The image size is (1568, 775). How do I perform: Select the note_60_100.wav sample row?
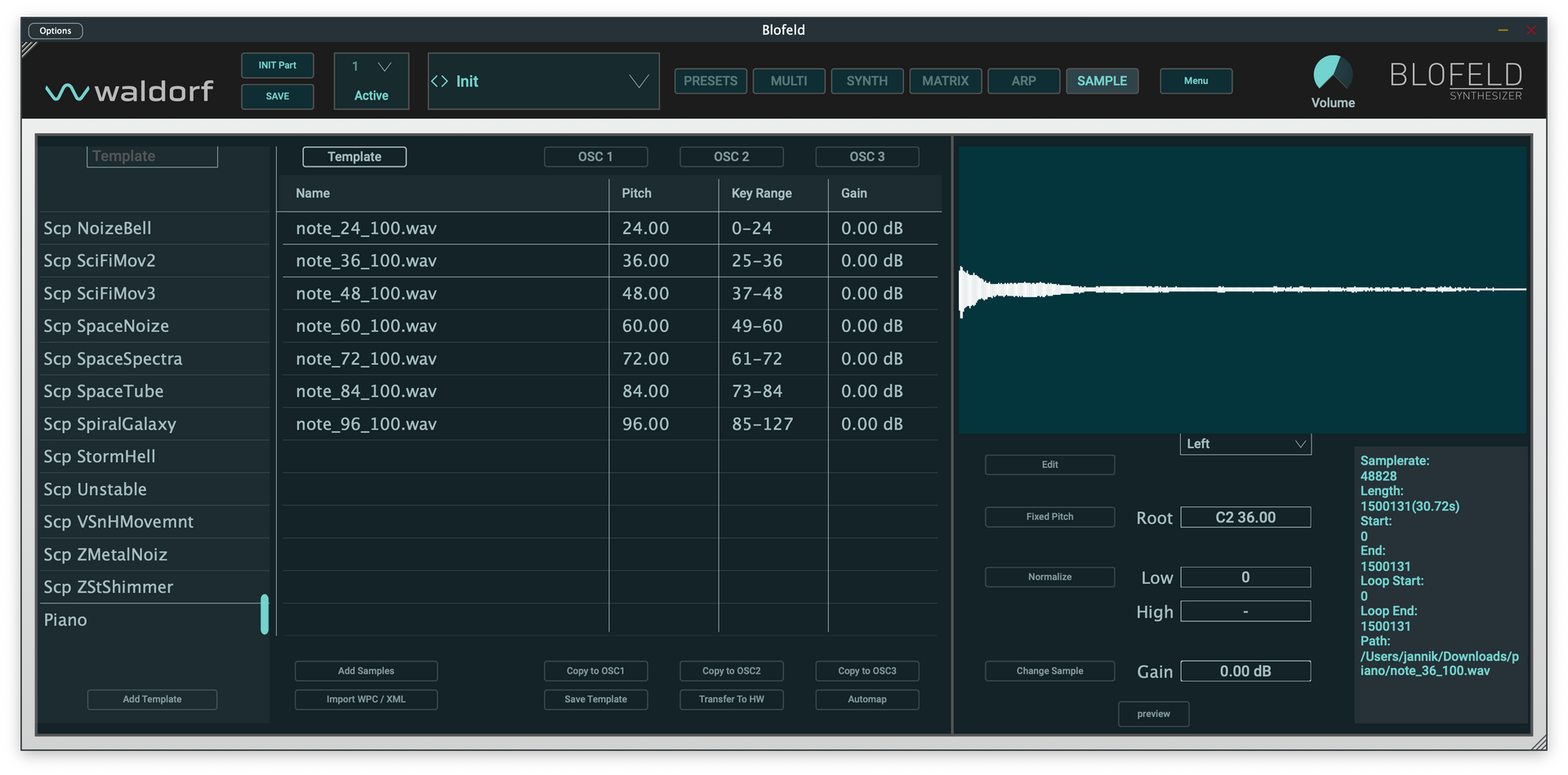coord(610,327)
